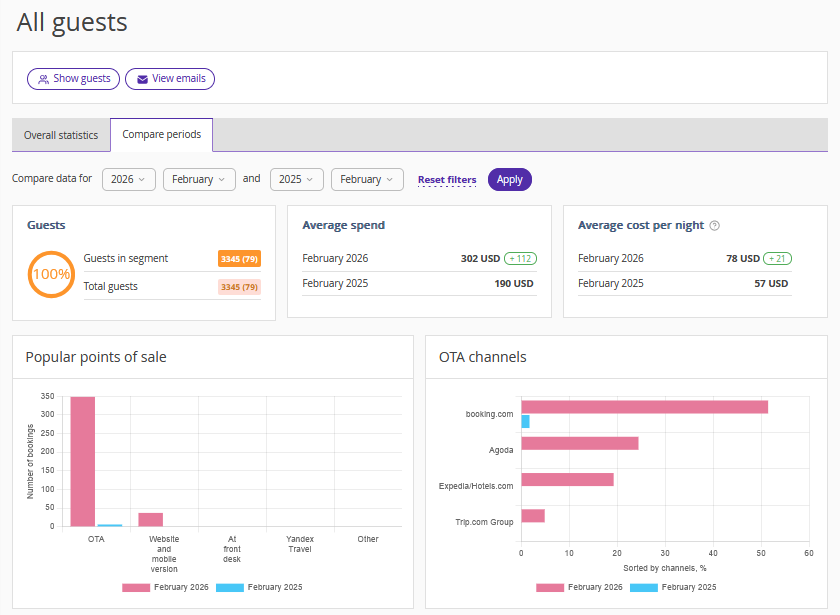Screen dimensions: 840x615
Task: Click the +112 average spend change badge
Action: [520, 258]
